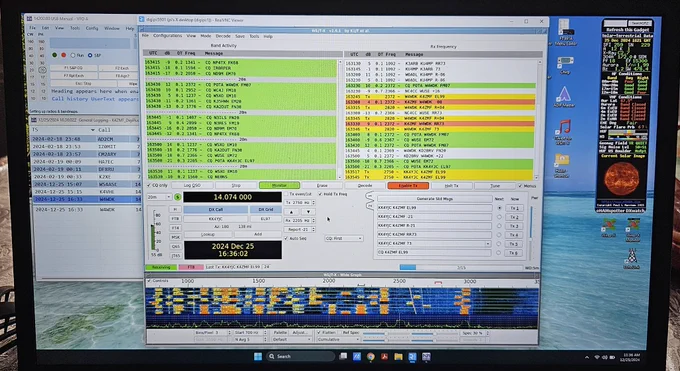Click the DX Call input field
The image size is (680, 371).
point(216,219)
